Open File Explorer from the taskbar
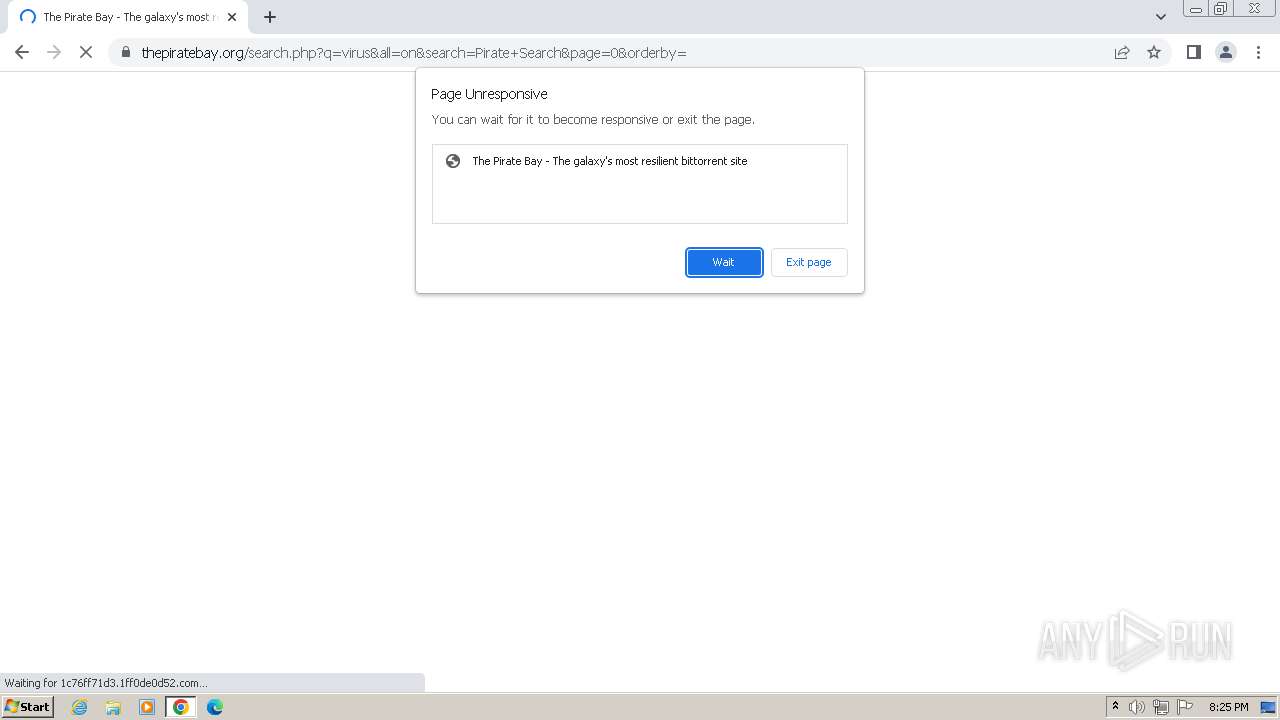The image size is (1280, 720). point(113,707)
